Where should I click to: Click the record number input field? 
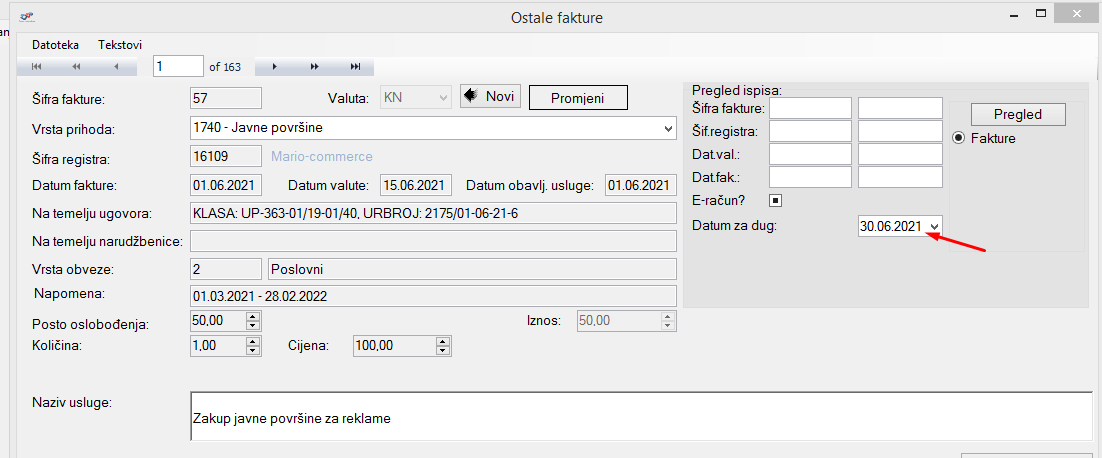pos(178,67)
